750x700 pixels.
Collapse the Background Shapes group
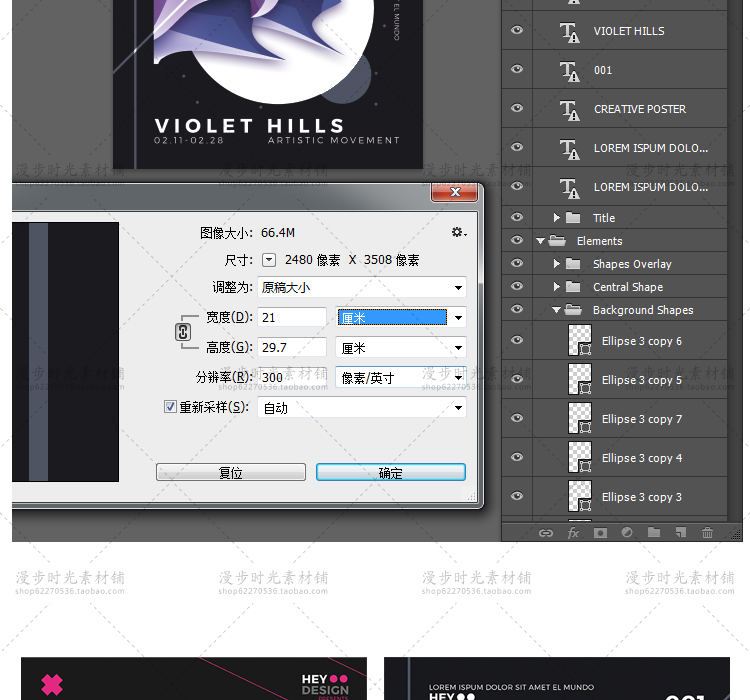click(557, 310)
